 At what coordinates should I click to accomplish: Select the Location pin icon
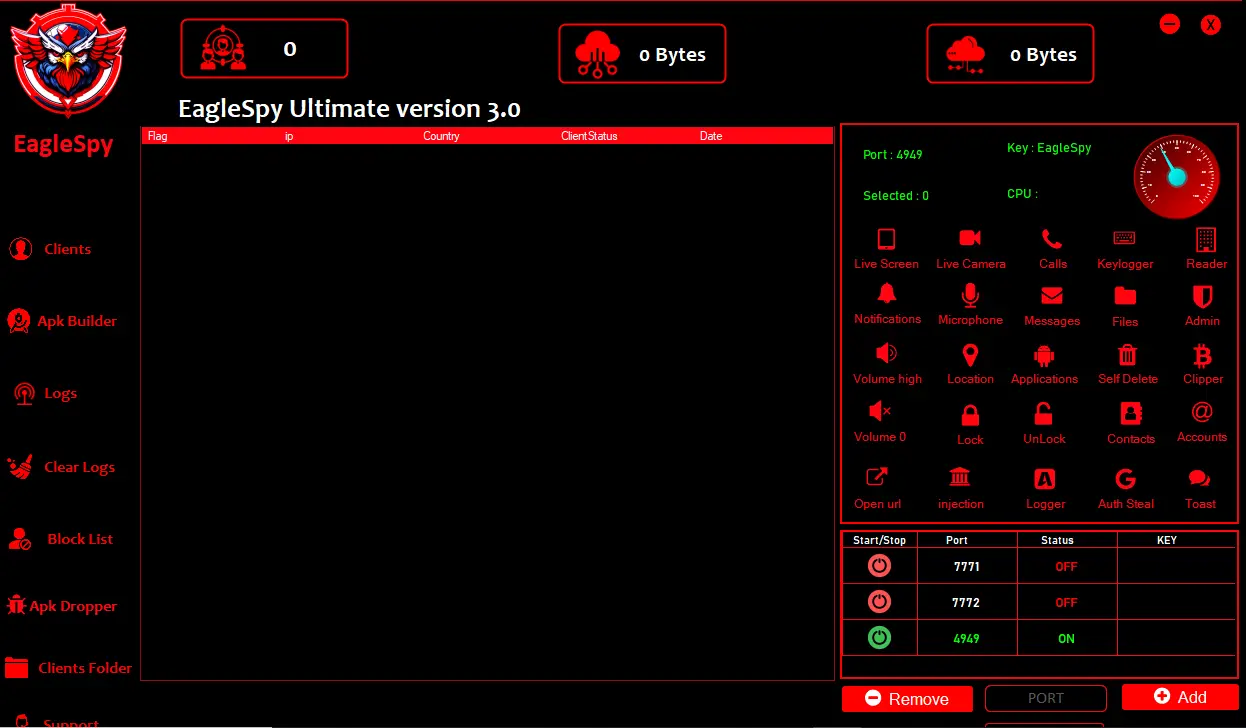(x=970, y=354)
